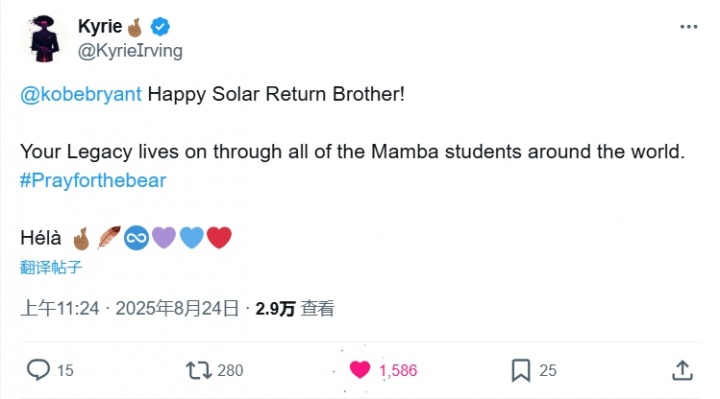Click the share upload icon

click(682, 370)
